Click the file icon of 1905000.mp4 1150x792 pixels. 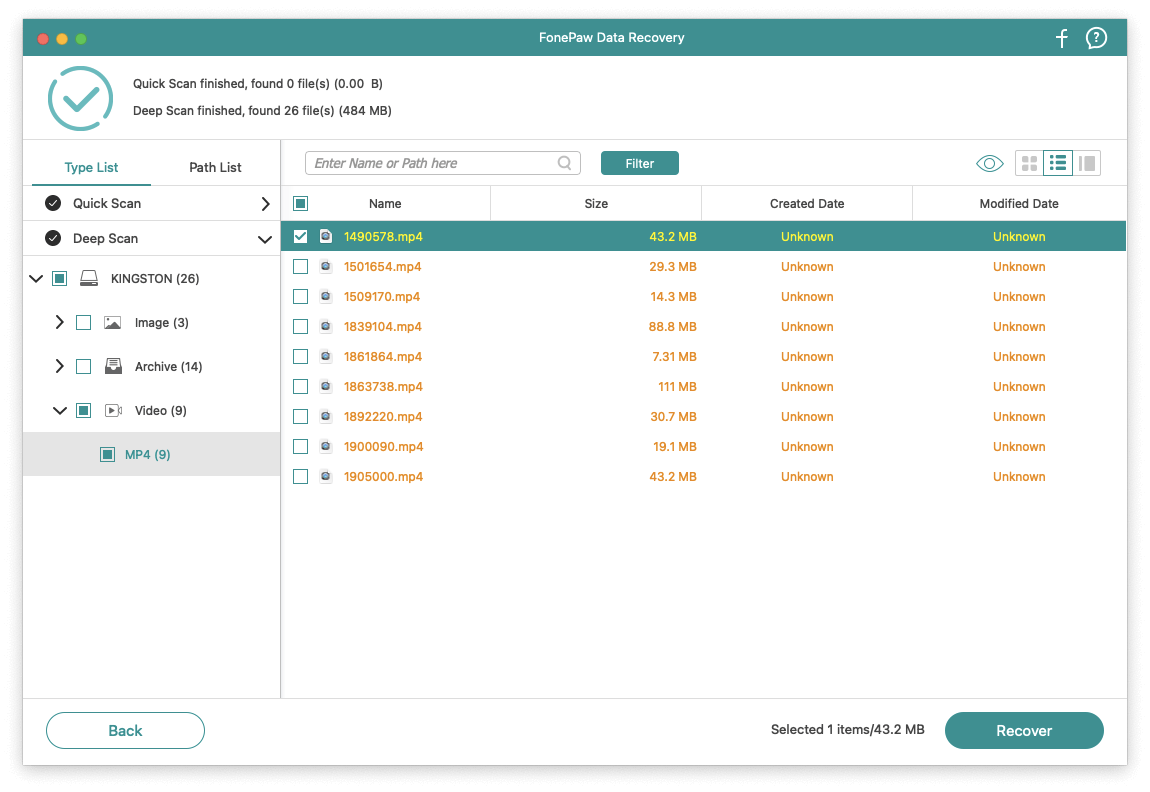[326, 477]
